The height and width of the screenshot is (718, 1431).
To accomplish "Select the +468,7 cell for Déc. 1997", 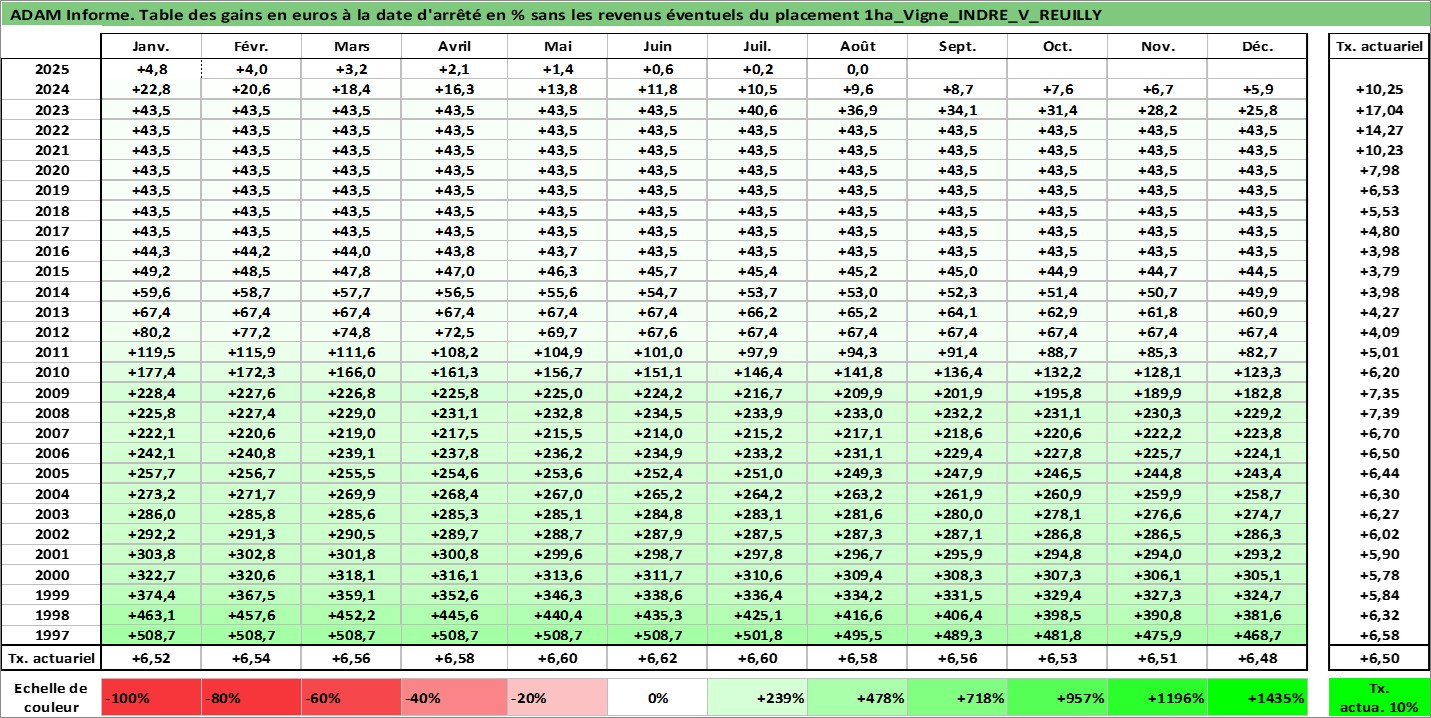I will click(1257, 635).
